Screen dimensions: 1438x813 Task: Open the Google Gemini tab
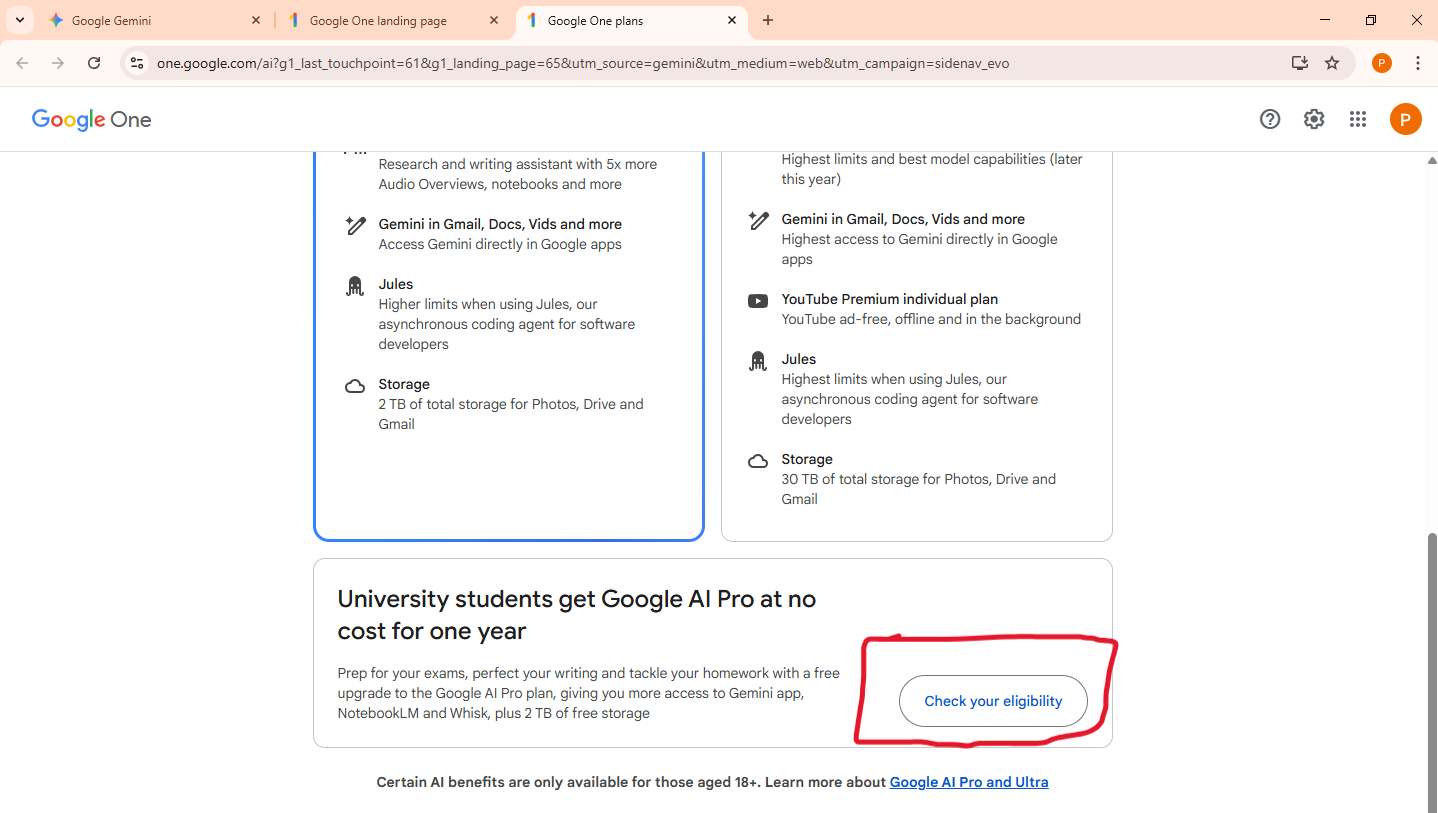point(155,20)
